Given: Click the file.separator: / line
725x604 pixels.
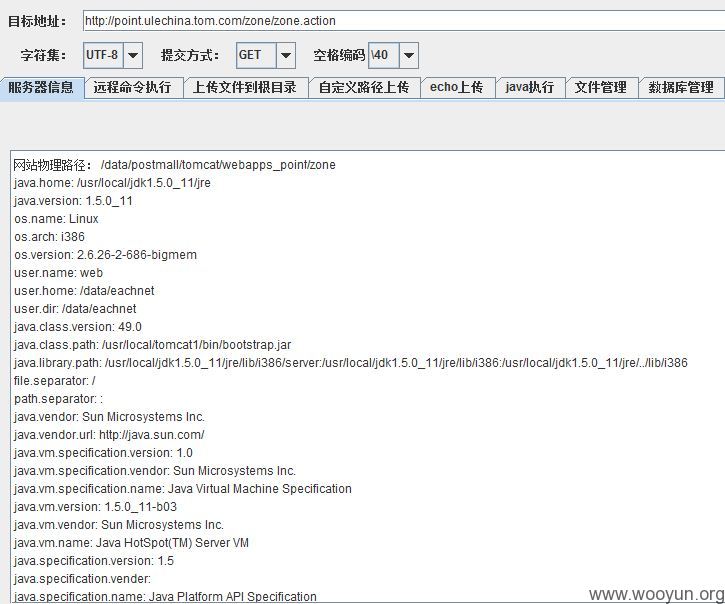Looking at the screenshot, I should 55,381.
